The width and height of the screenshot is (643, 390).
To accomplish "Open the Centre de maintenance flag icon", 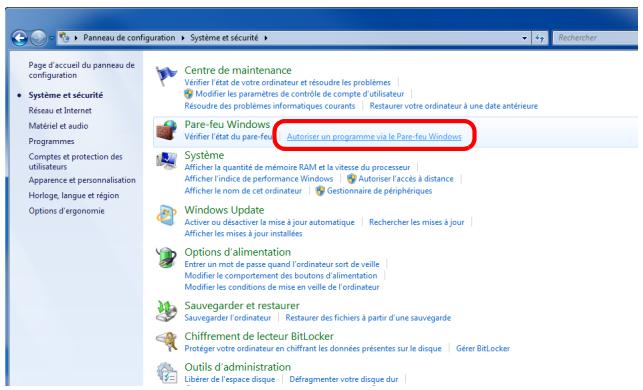I will pos(166,76).
